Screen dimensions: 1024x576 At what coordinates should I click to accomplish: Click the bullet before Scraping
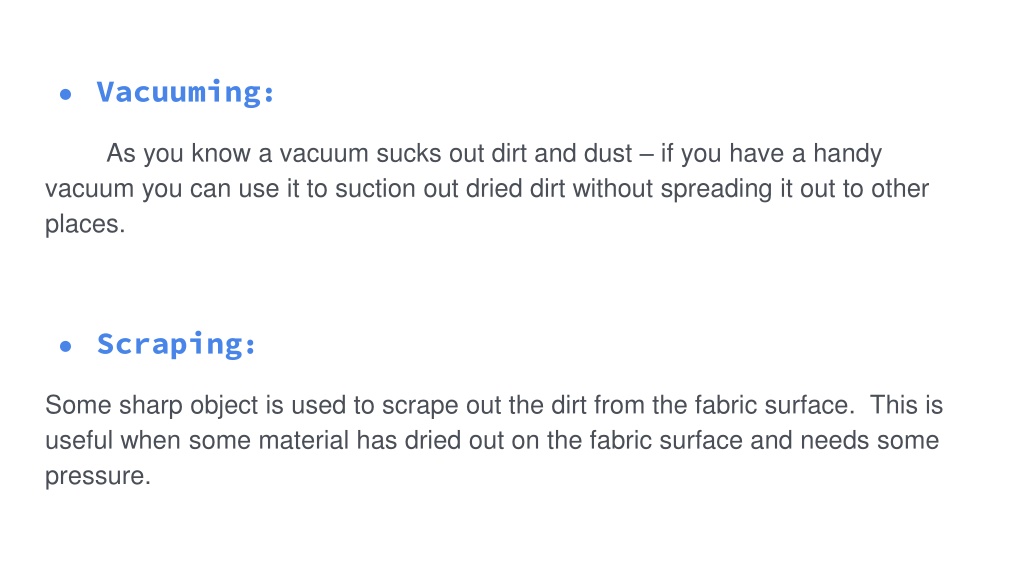pos(65,346)
